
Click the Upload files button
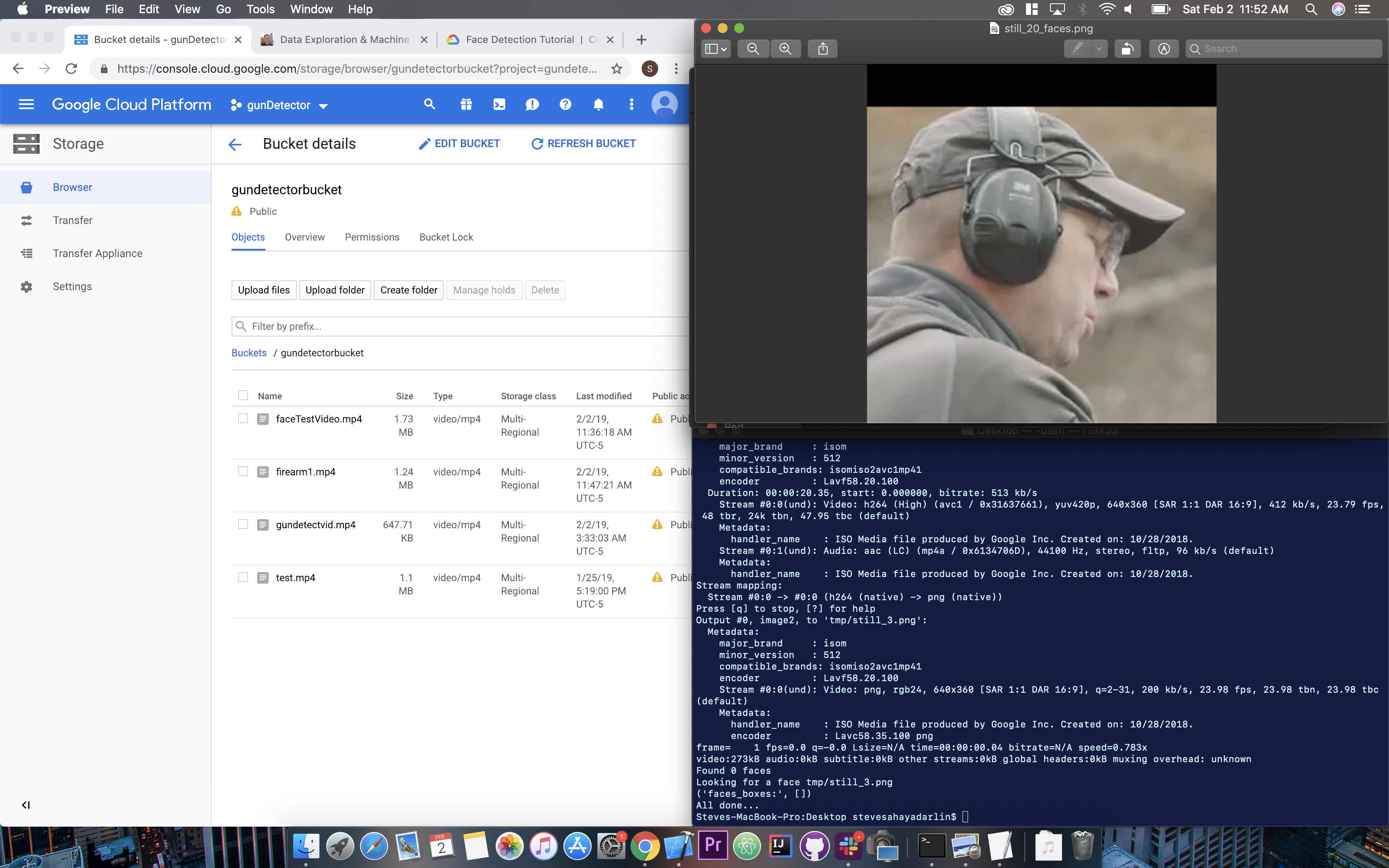click(263, 290)
